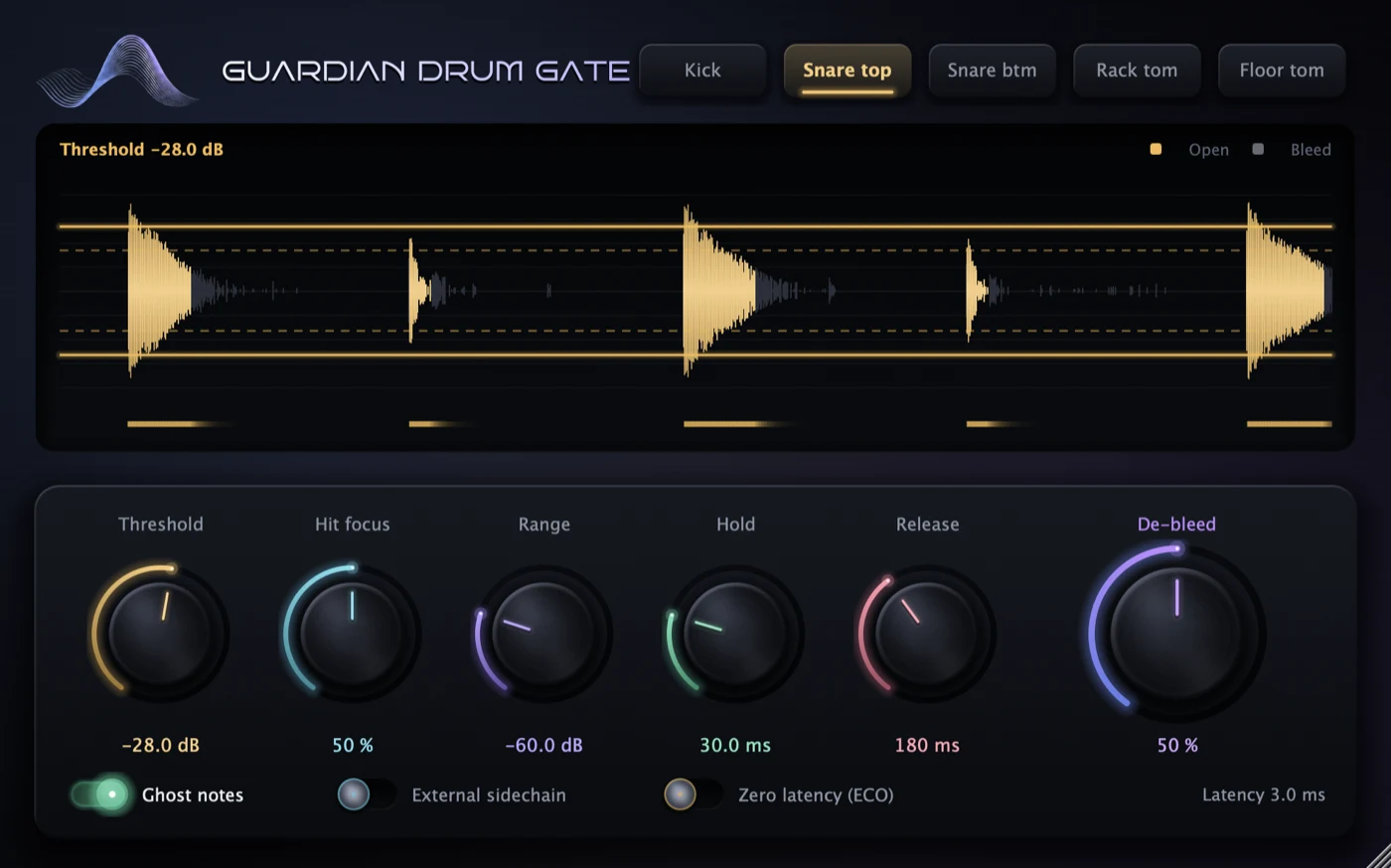Click the Hit focus label

click(352, 524)
